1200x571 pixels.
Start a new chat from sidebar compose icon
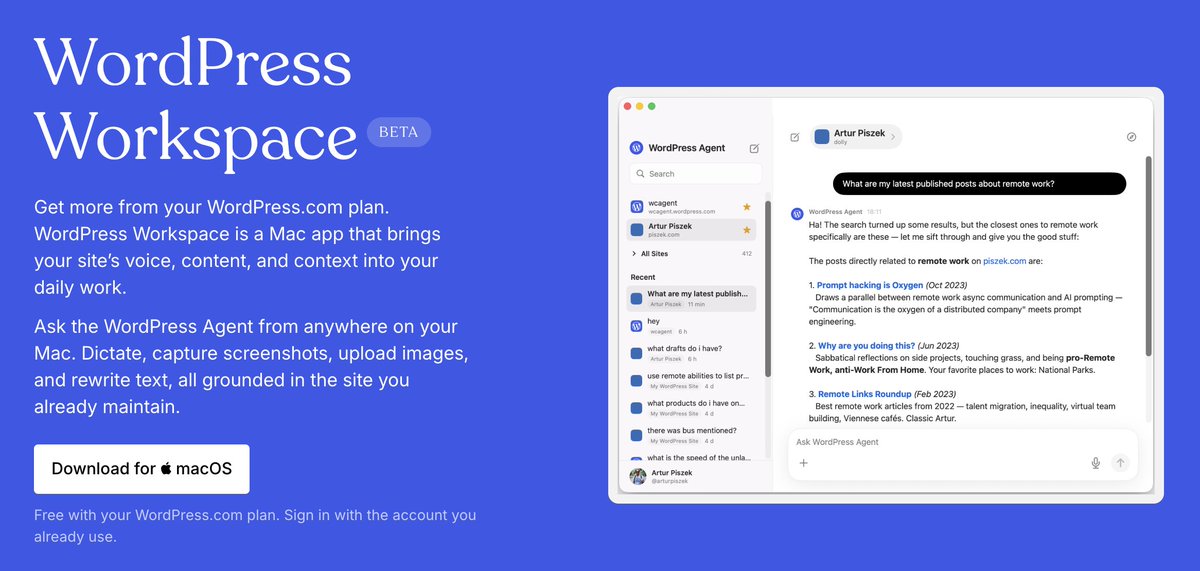[754, 148]
